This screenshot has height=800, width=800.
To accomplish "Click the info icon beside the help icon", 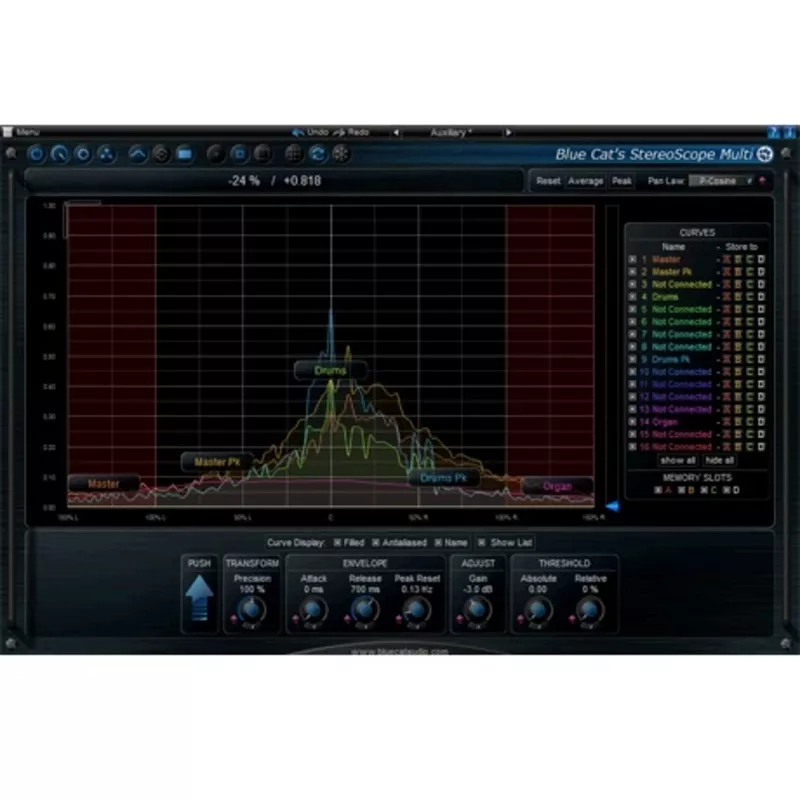I will [x=789, y=133].
